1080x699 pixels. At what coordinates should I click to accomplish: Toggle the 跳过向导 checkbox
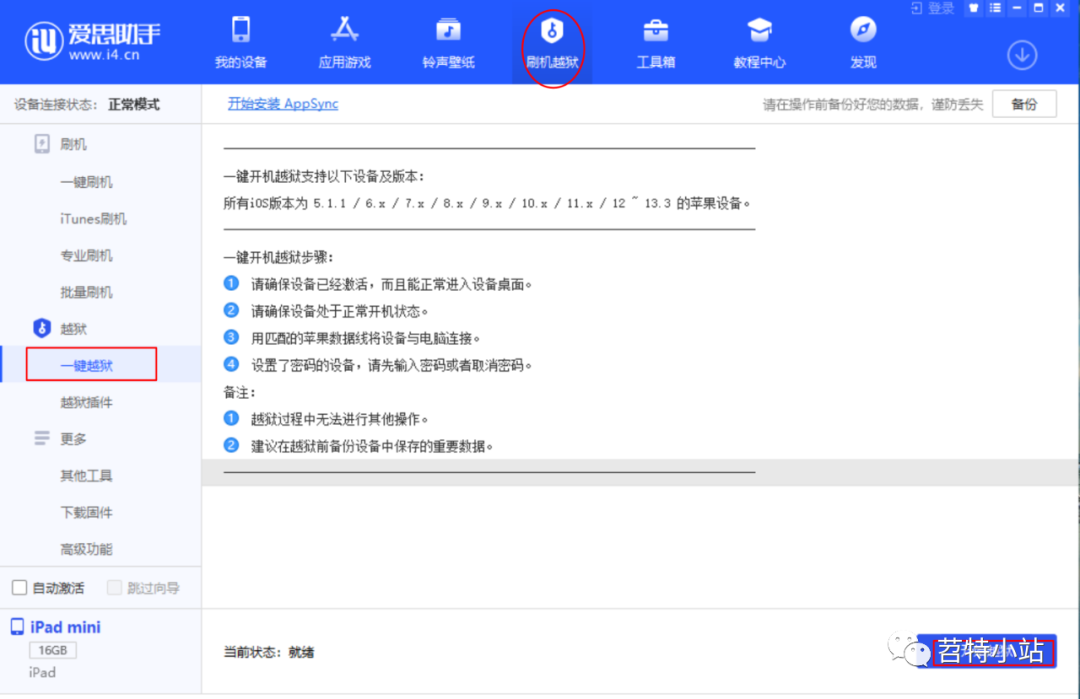pyautogui.click(x=114, y=587)
